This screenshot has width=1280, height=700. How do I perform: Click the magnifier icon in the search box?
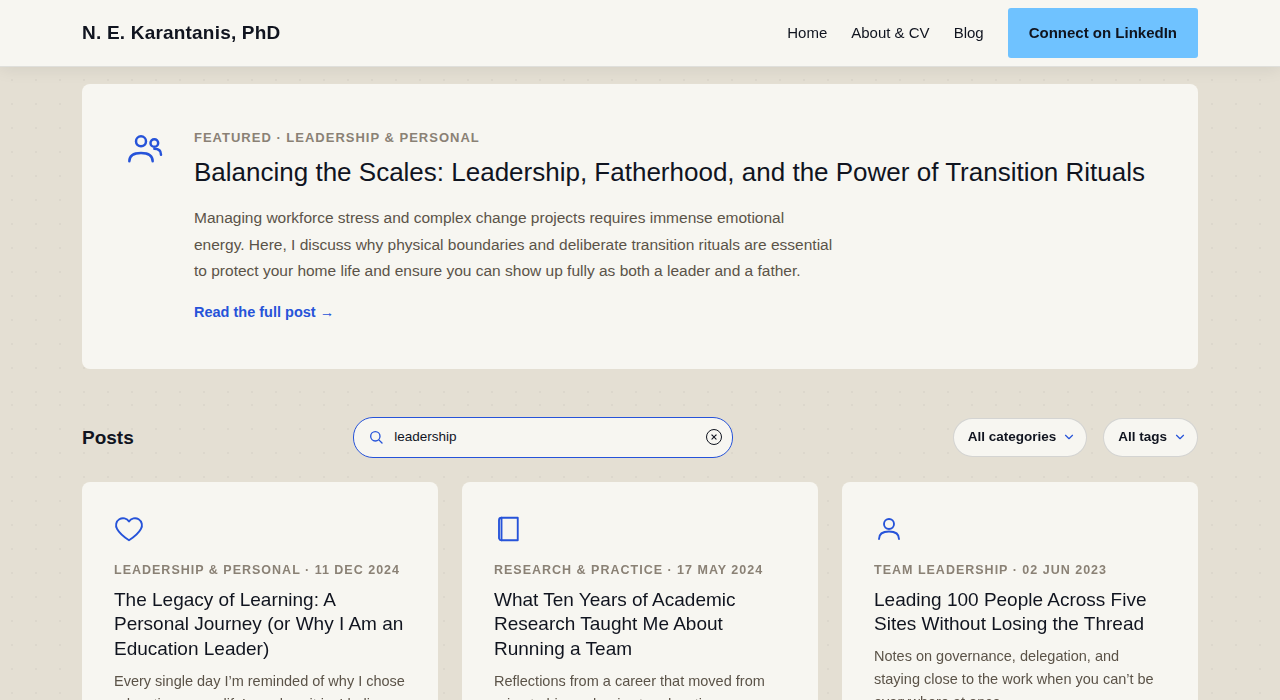[376, 437]
